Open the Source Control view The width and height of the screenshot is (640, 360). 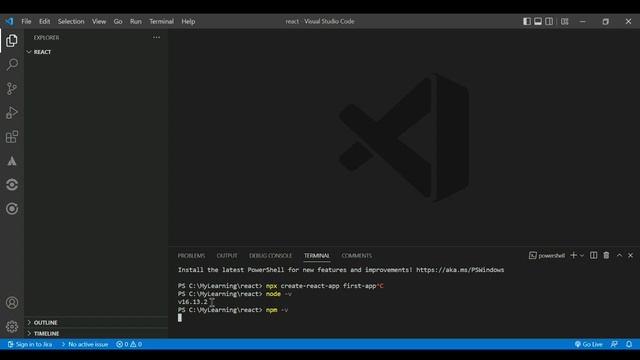[x=12, y=89]
